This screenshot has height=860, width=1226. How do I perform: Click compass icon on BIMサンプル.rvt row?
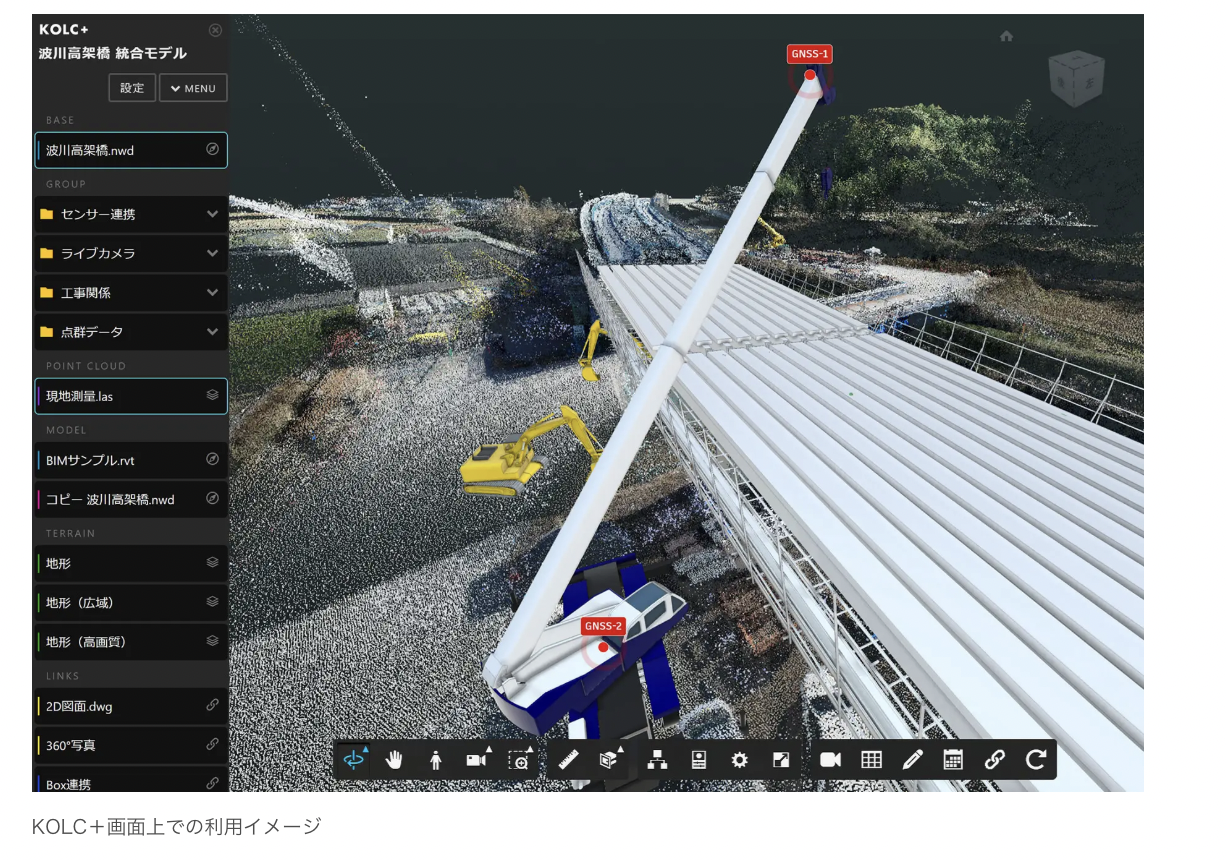(212, 459)
